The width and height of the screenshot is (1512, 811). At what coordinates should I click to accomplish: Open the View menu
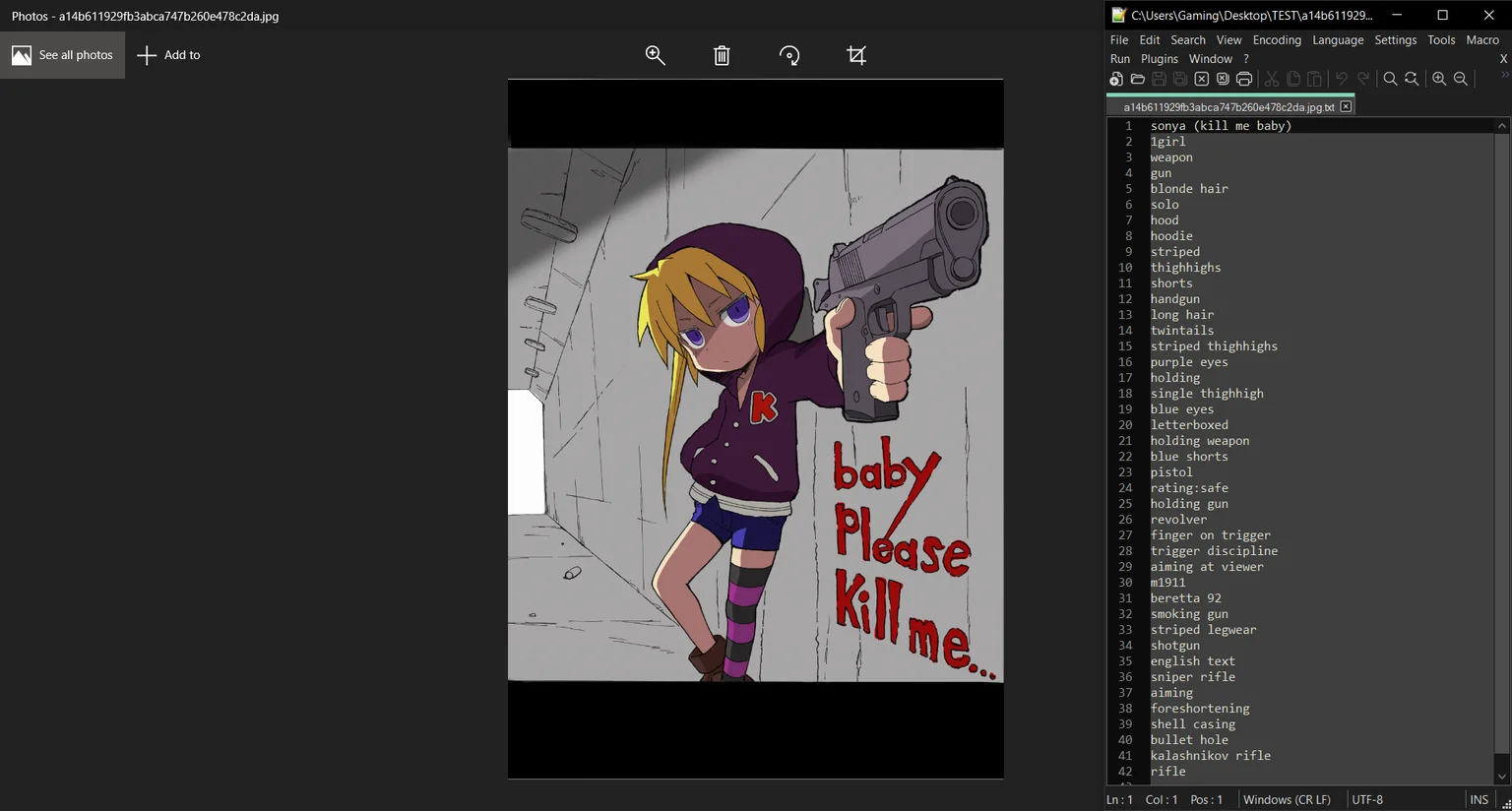tap(1228, 40)
